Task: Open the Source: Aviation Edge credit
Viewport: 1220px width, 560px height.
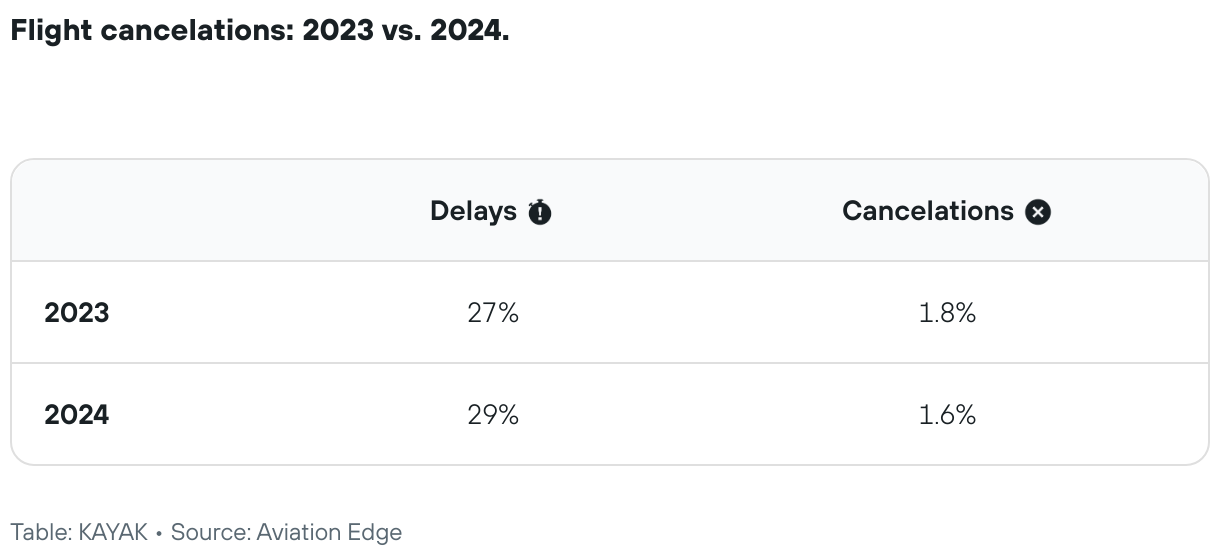Action: pos(286,532)
